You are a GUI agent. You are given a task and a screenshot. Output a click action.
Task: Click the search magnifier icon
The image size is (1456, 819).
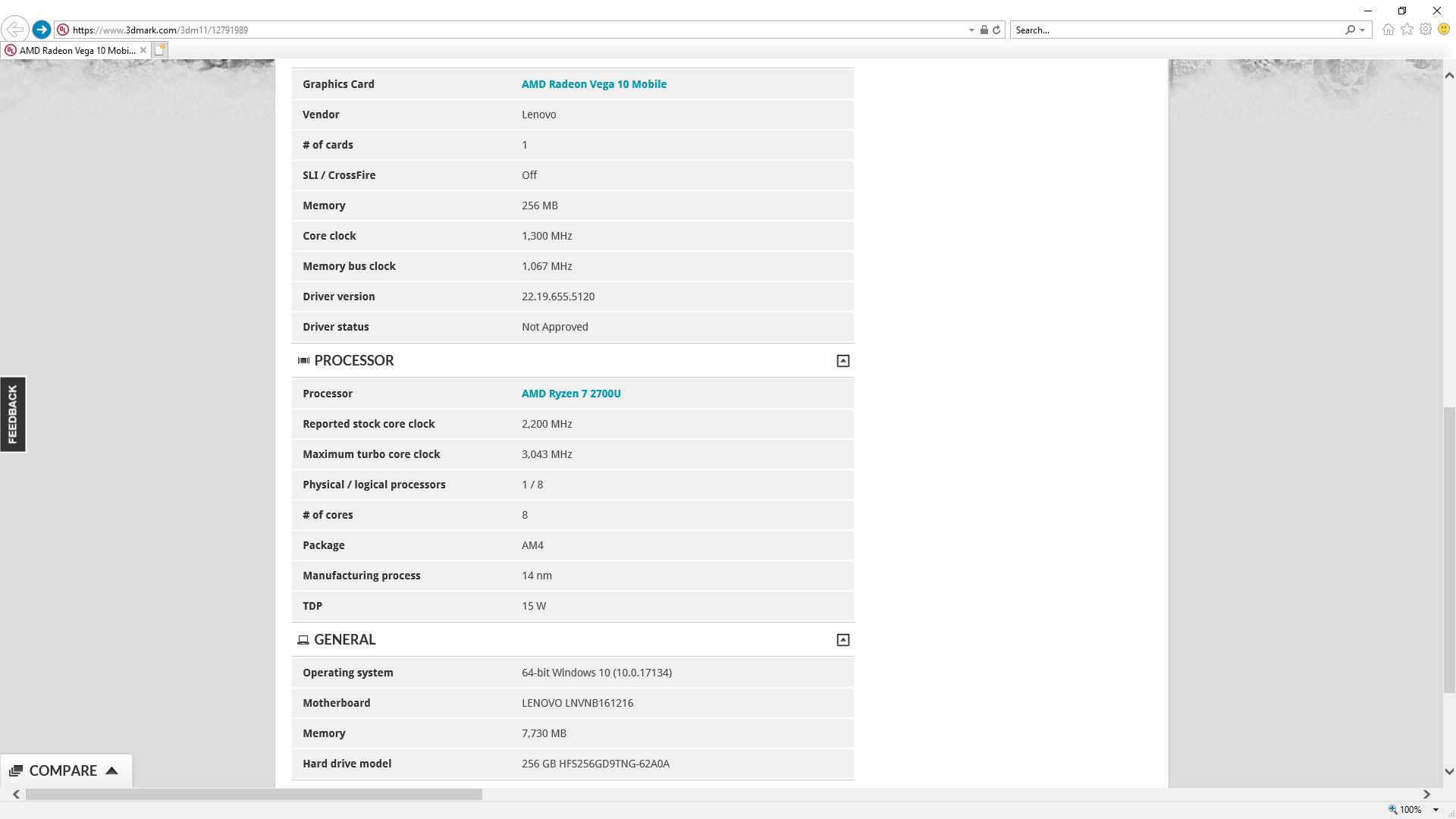(x=1350, y=30)
